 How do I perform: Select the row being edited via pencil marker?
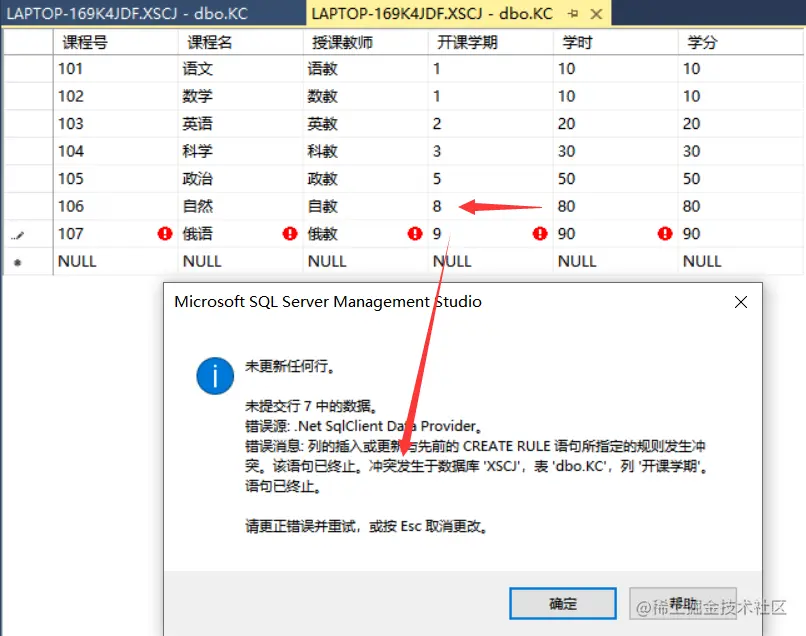point(28,234)
